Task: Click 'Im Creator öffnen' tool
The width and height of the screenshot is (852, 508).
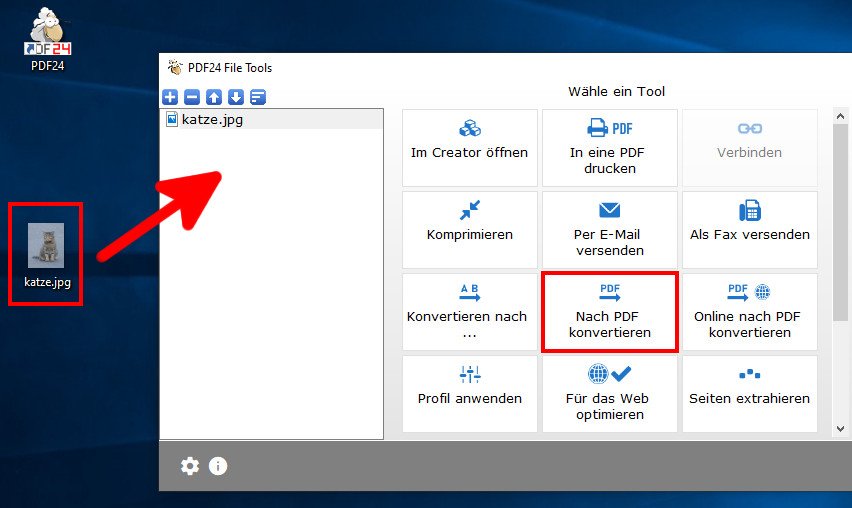Action: tap(469, 147)
